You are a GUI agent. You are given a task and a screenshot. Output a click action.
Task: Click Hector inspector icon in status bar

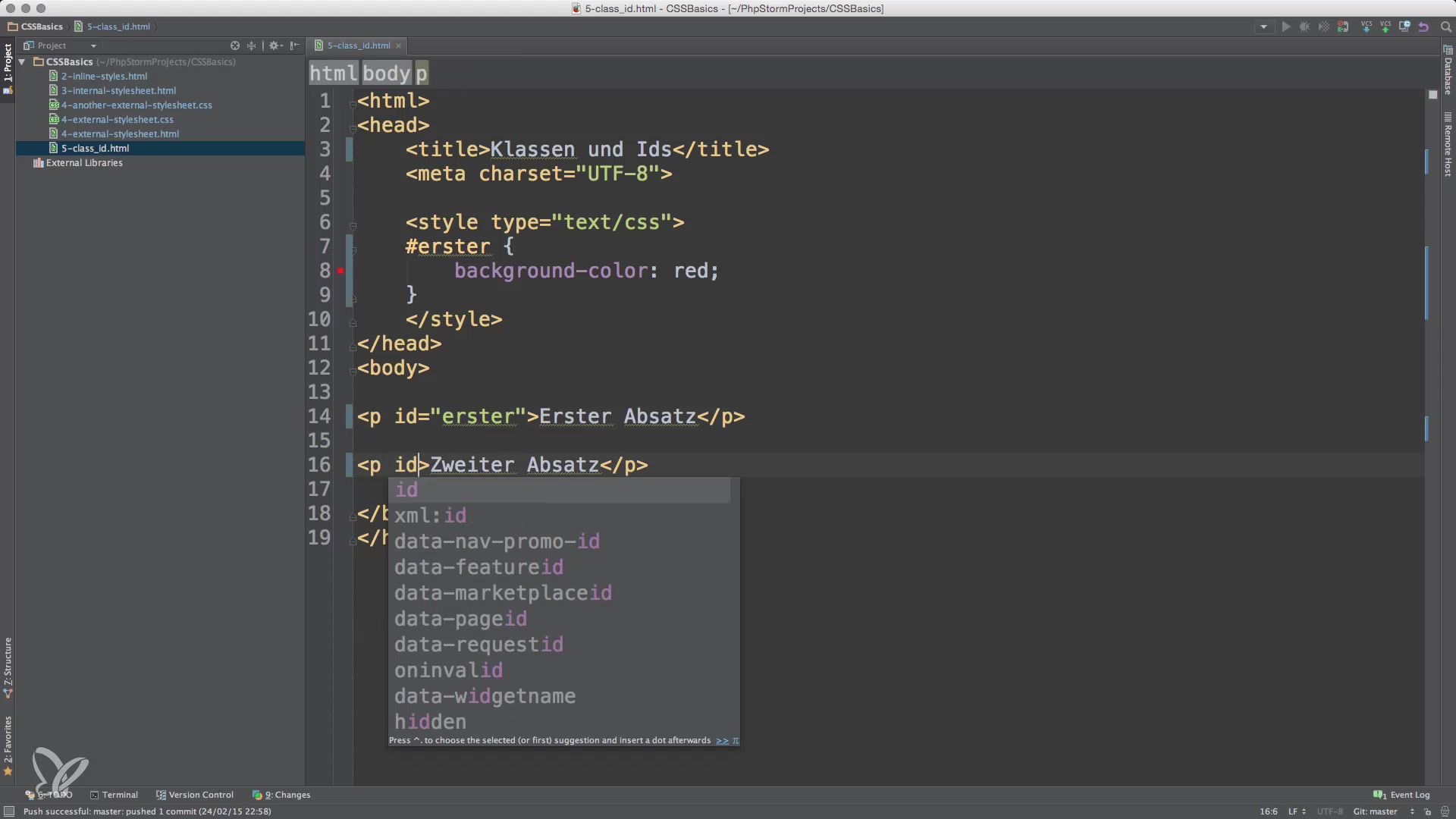tap(1444, 811)
